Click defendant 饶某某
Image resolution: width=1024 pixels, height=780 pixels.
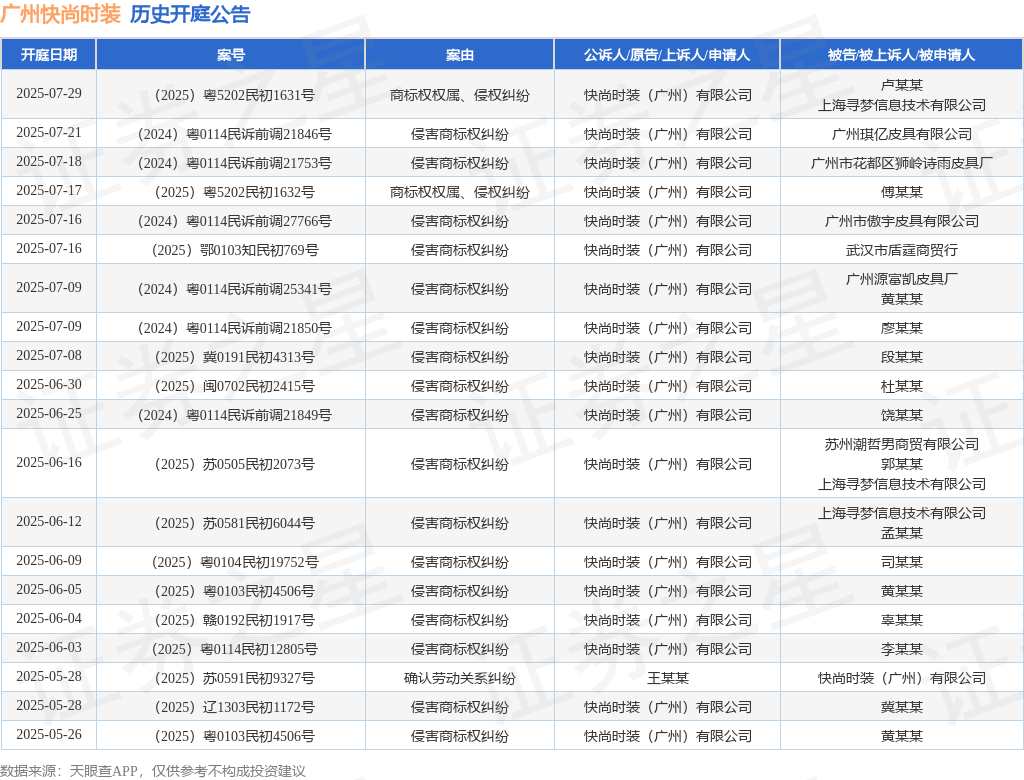[902, 415]
